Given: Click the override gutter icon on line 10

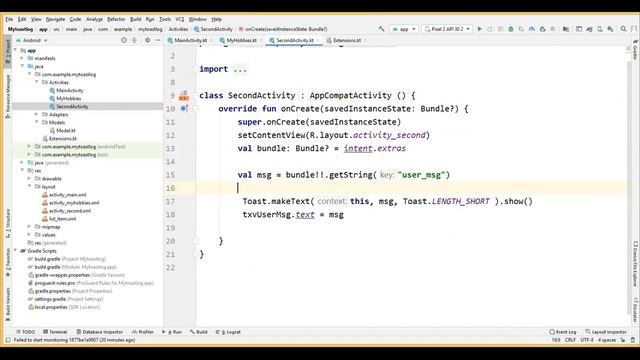Looking at the screenshot, I should pos(184,109).
